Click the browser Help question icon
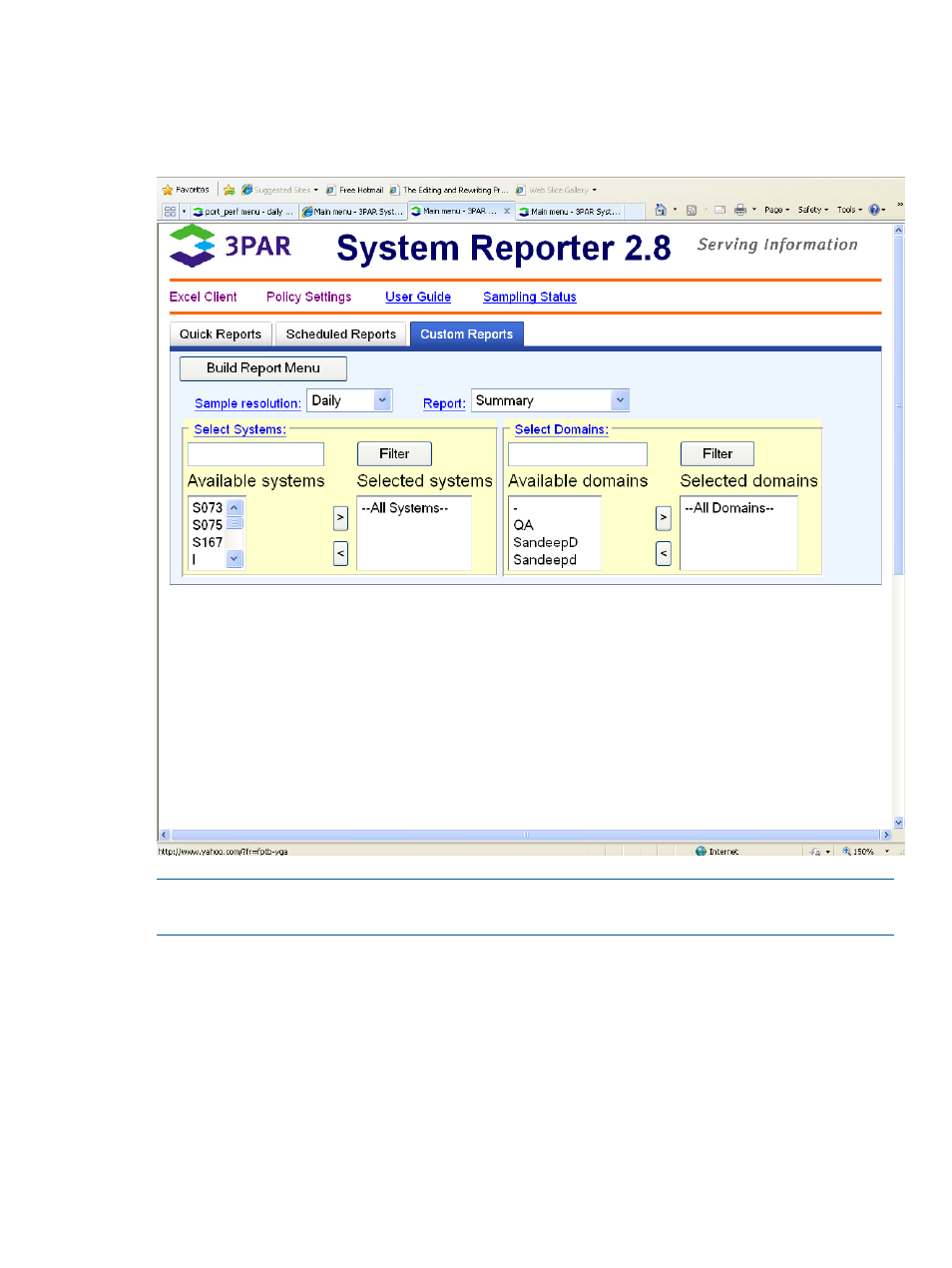Image resolution: width=952 pixels, height=1268 pixels. pos(874,210)
